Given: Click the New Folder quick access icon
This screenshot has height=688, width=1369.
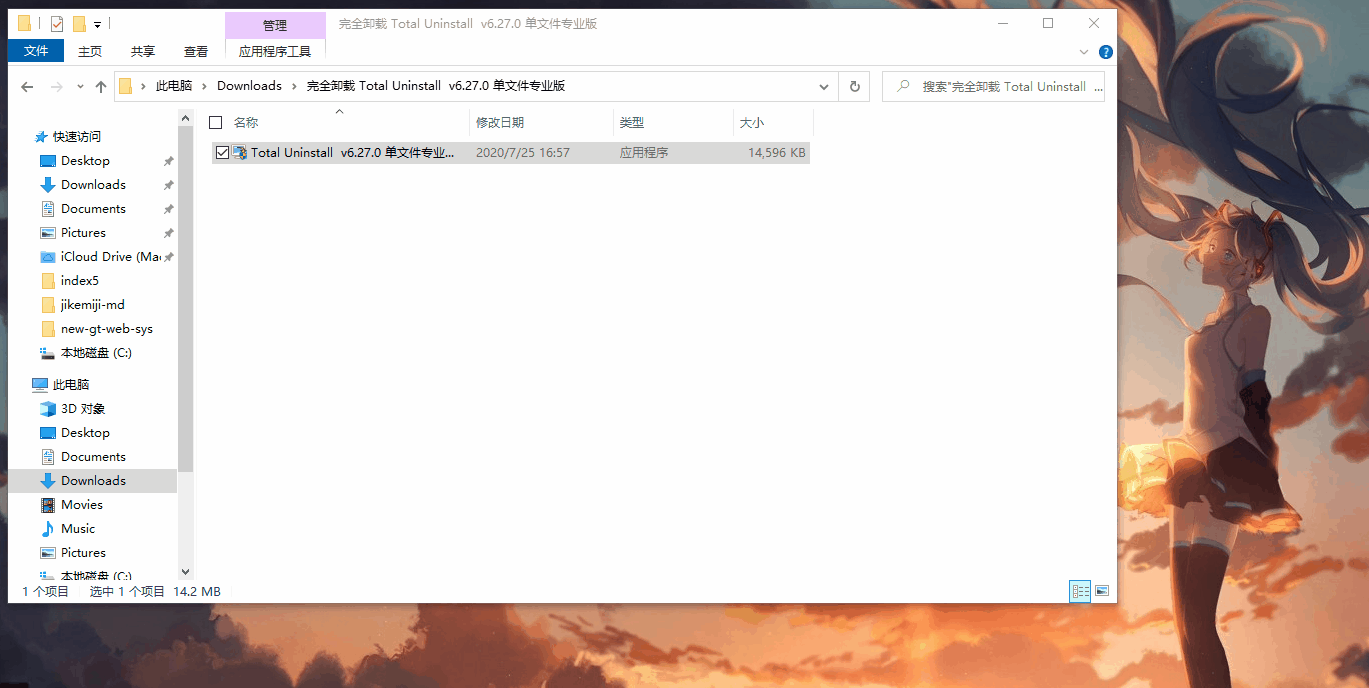Looking at the screenshot, I should coord(79,24).
